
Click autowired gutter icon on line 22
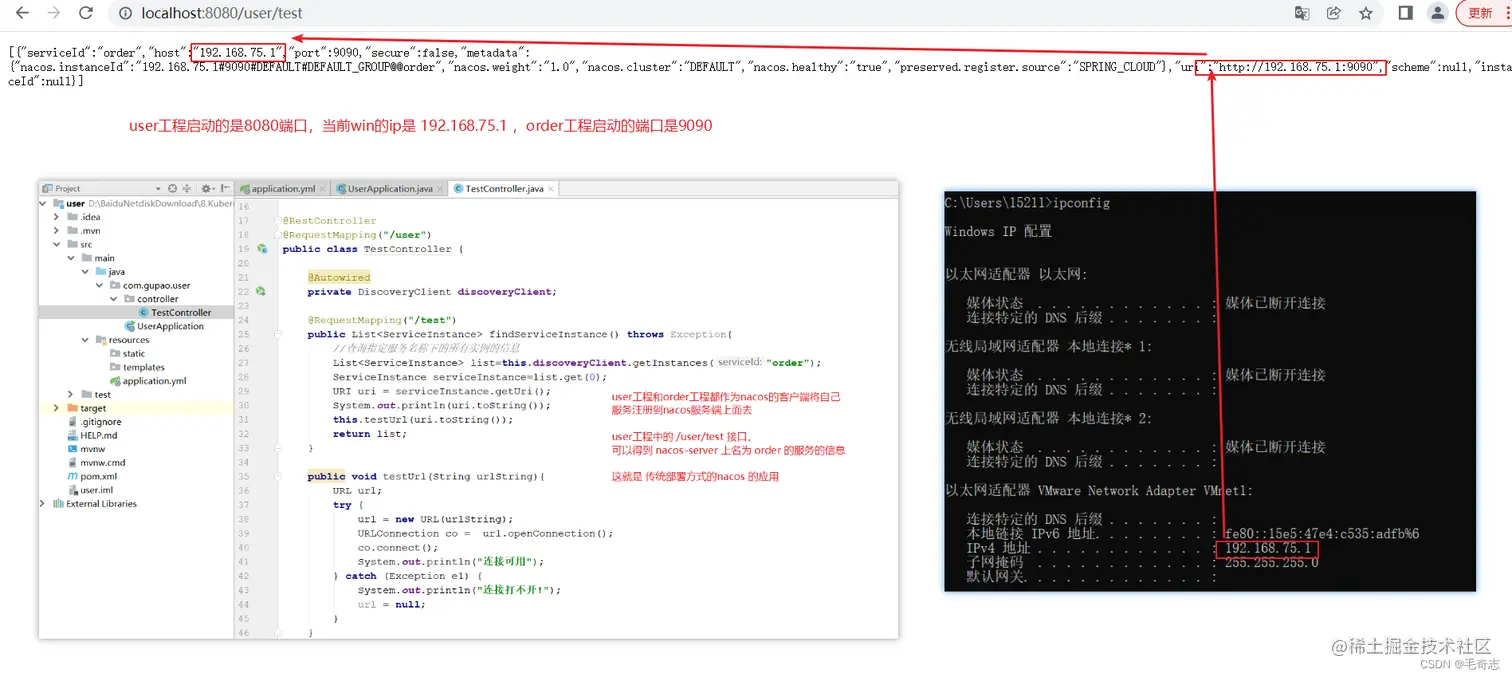tap(260, 292)
